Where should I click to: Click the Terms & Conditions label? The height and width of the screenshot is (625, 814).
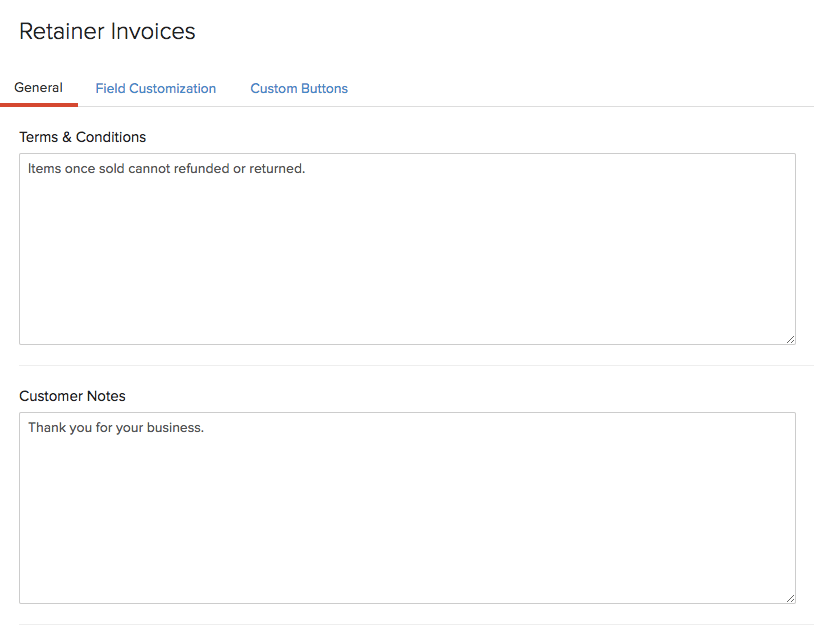click(83, 137)
